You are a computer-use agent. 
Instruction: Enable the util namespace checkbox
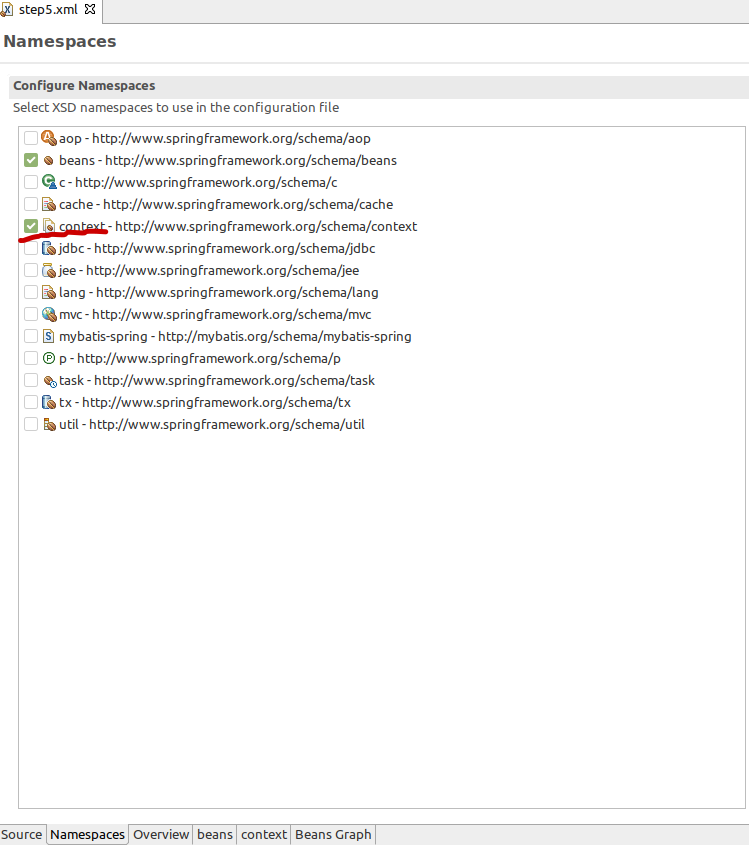tap(31, 425)
